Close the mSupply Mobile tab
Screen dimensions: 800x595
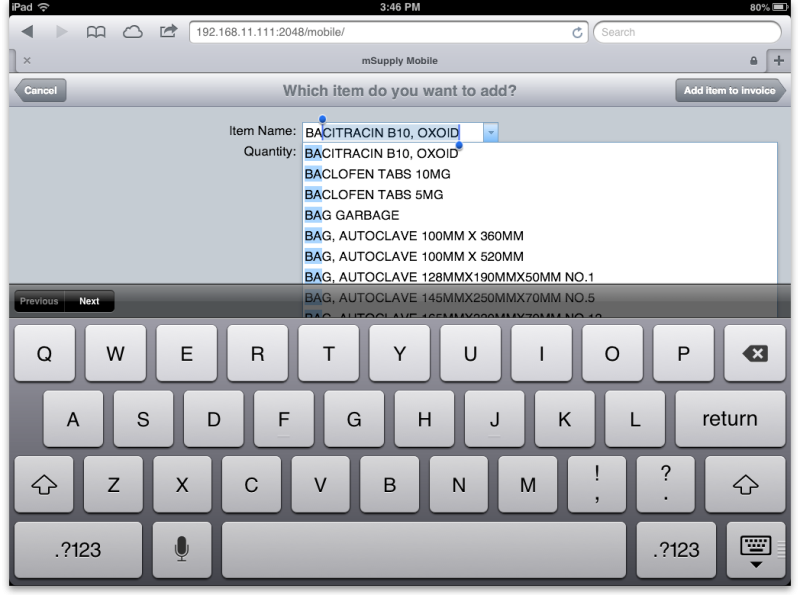click(x=26, y=60)
